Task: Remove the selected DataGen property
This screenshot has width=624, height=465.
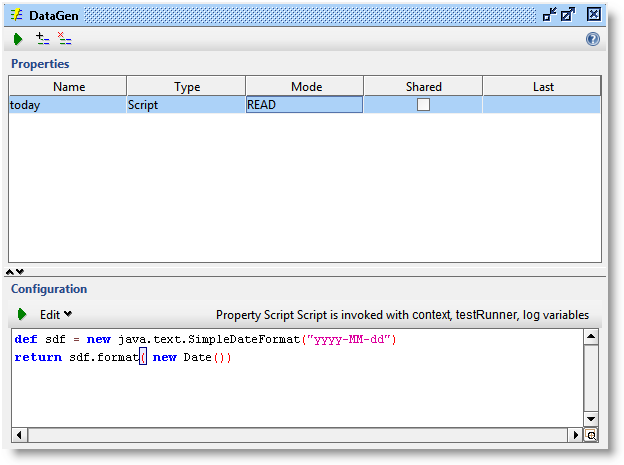Action: pyautogui.click(x=64, y=39)
